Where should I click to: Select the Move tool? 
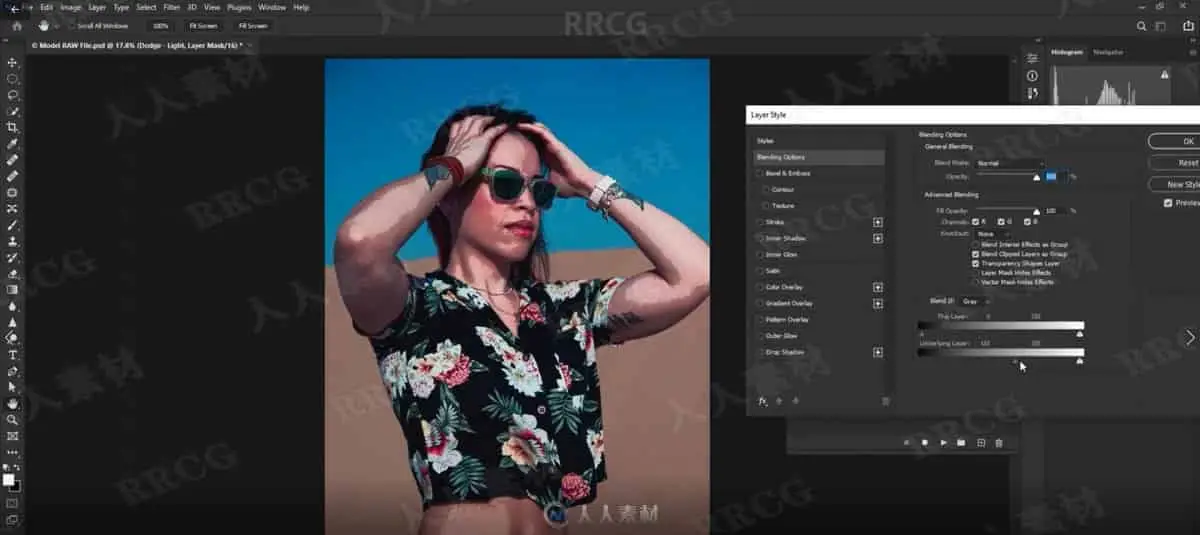[13, 62]
